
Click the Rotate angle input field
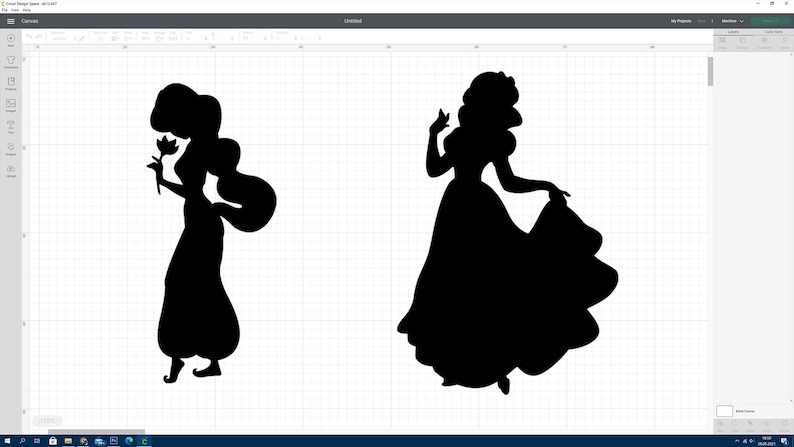pyautogui.click(x=258, y=38)
